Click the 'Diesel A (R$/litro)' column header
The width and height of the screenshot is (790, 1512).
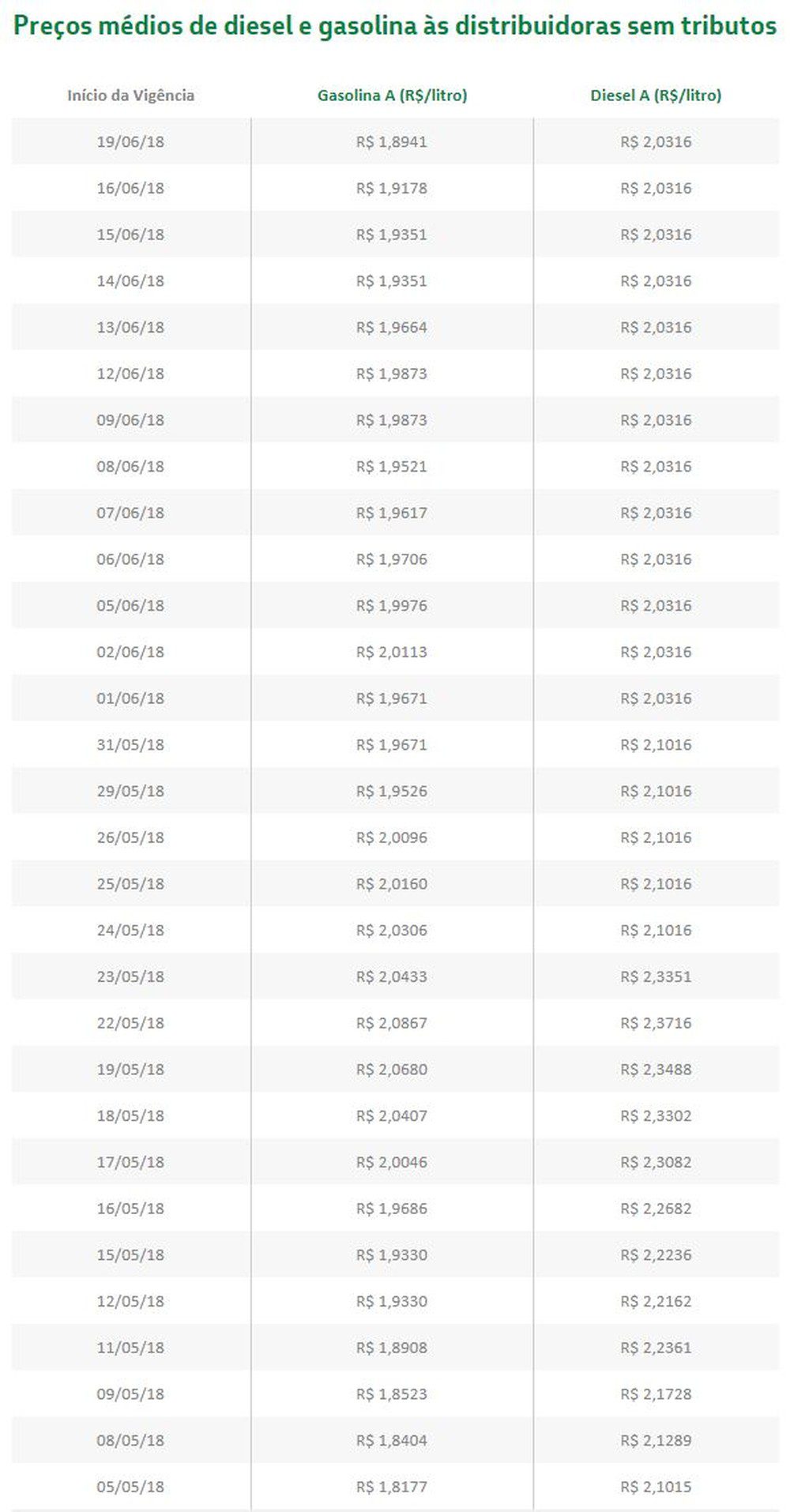pos(656,96)
